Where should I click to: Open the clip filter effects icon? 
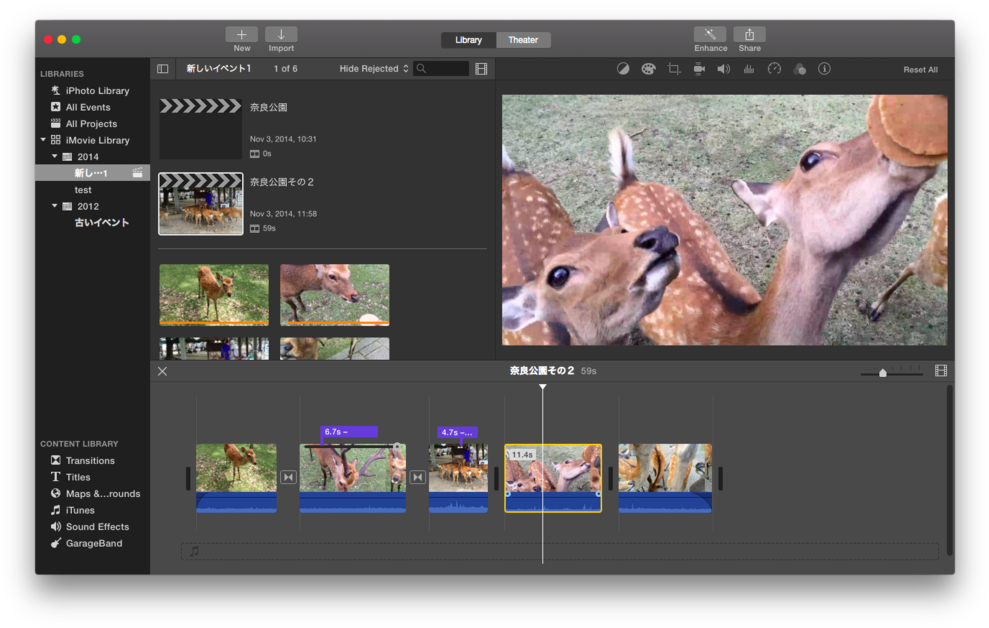point(799,69)
